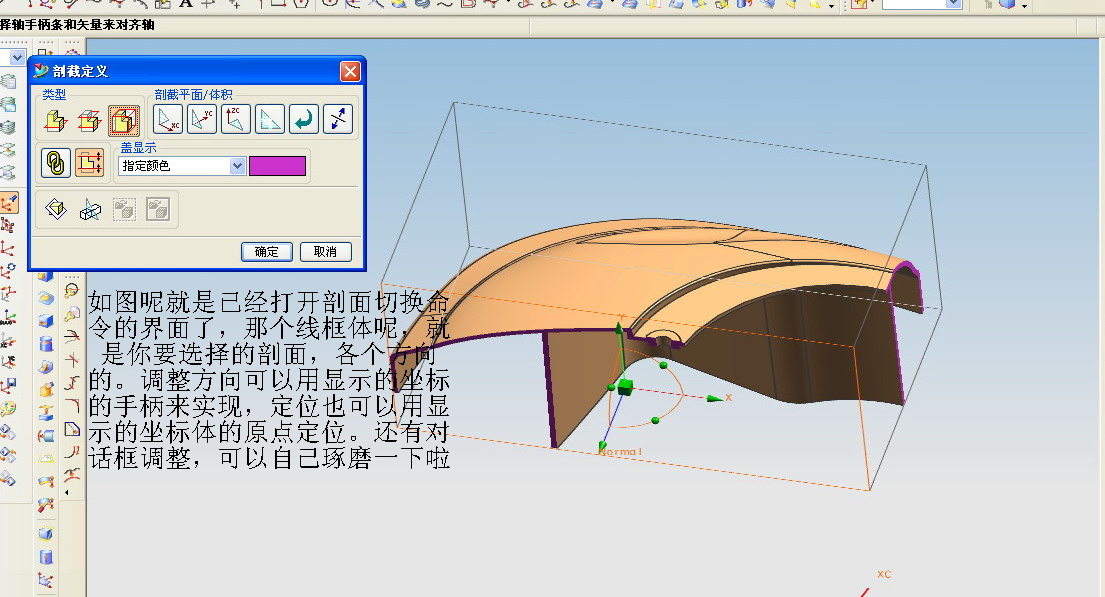Click the square with cut corner icon
Screen dimensions: 1105x597
(72, 429)
